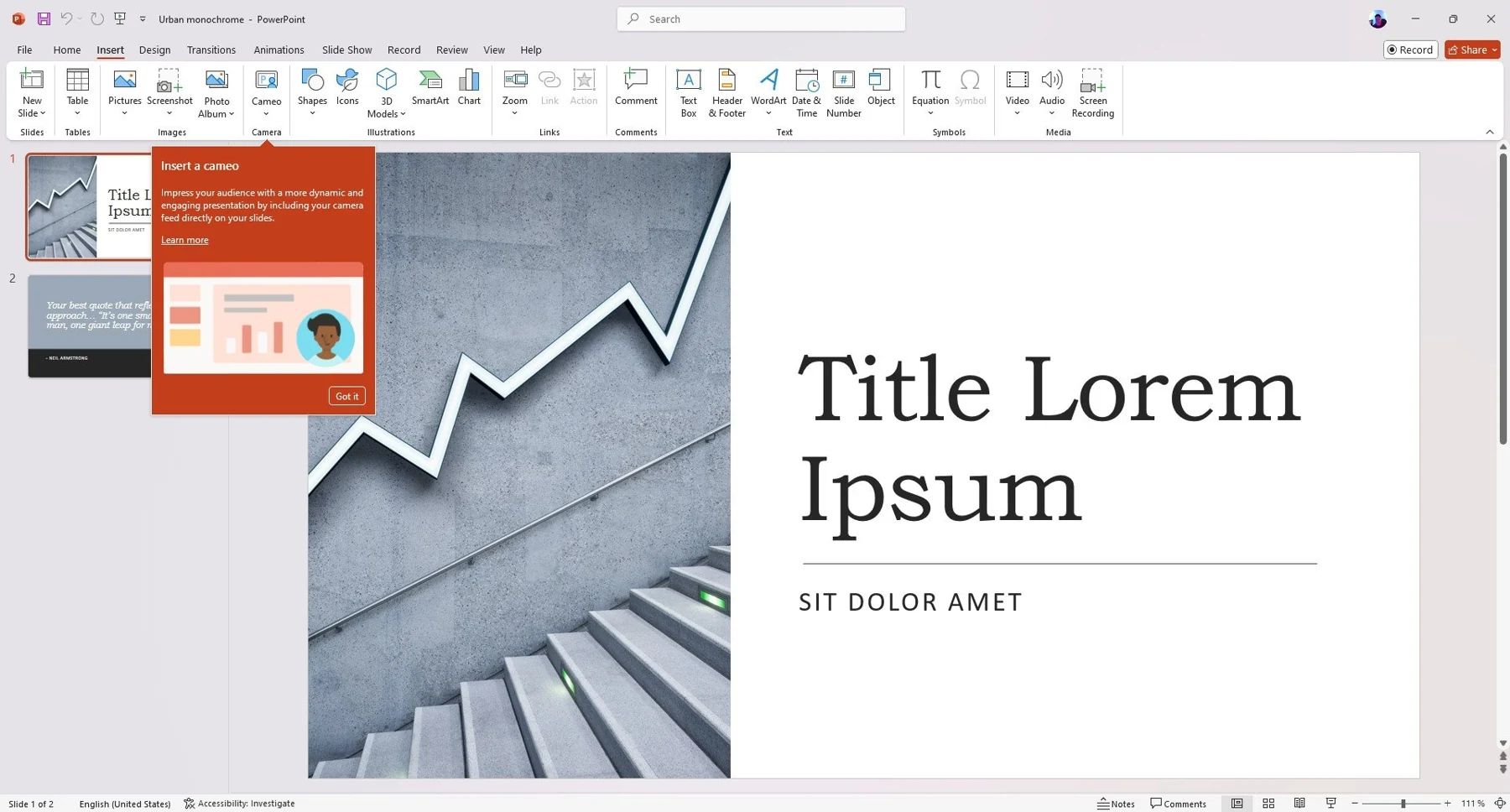Image resolution: width=1510 pixels, height=812 pixels.
Task: Go to the File menu
Action: point(24,49)
